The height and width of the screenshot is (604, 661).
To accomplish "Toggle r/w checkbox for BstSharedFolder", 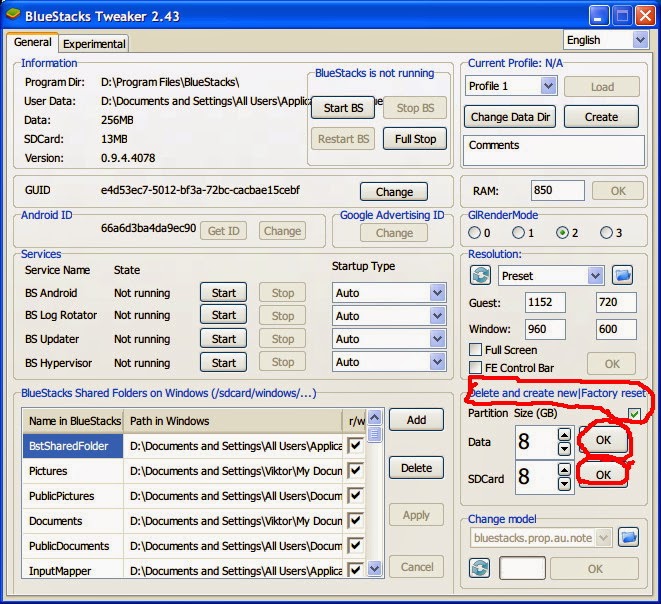I will tap(355, 446).
